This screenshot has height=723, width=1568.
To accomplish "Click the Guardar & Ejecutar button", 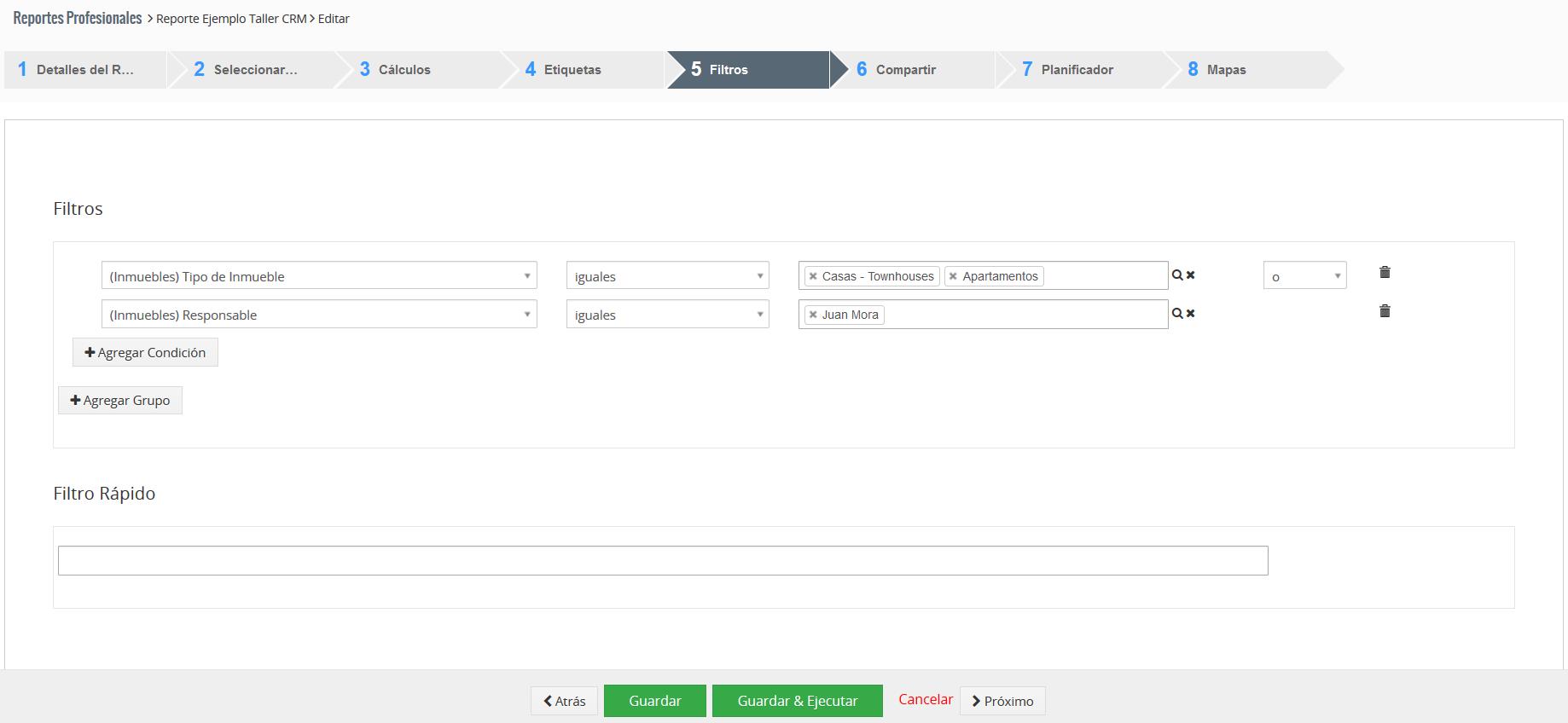I will click(x=797, y=701).
